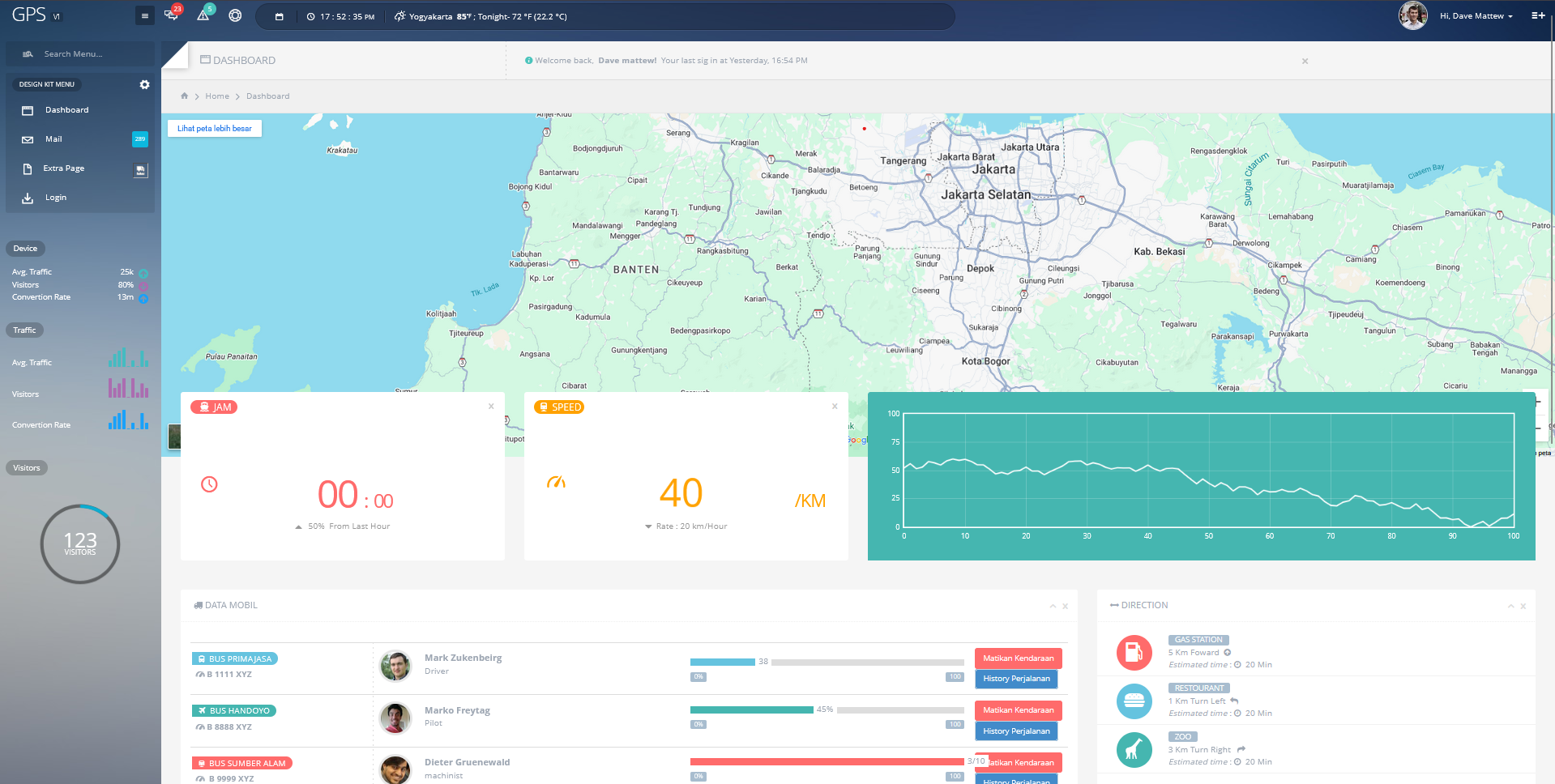Click the hamburger menu toggle icon
Viewport: 1555px width, 784px height.
point(144,15)
